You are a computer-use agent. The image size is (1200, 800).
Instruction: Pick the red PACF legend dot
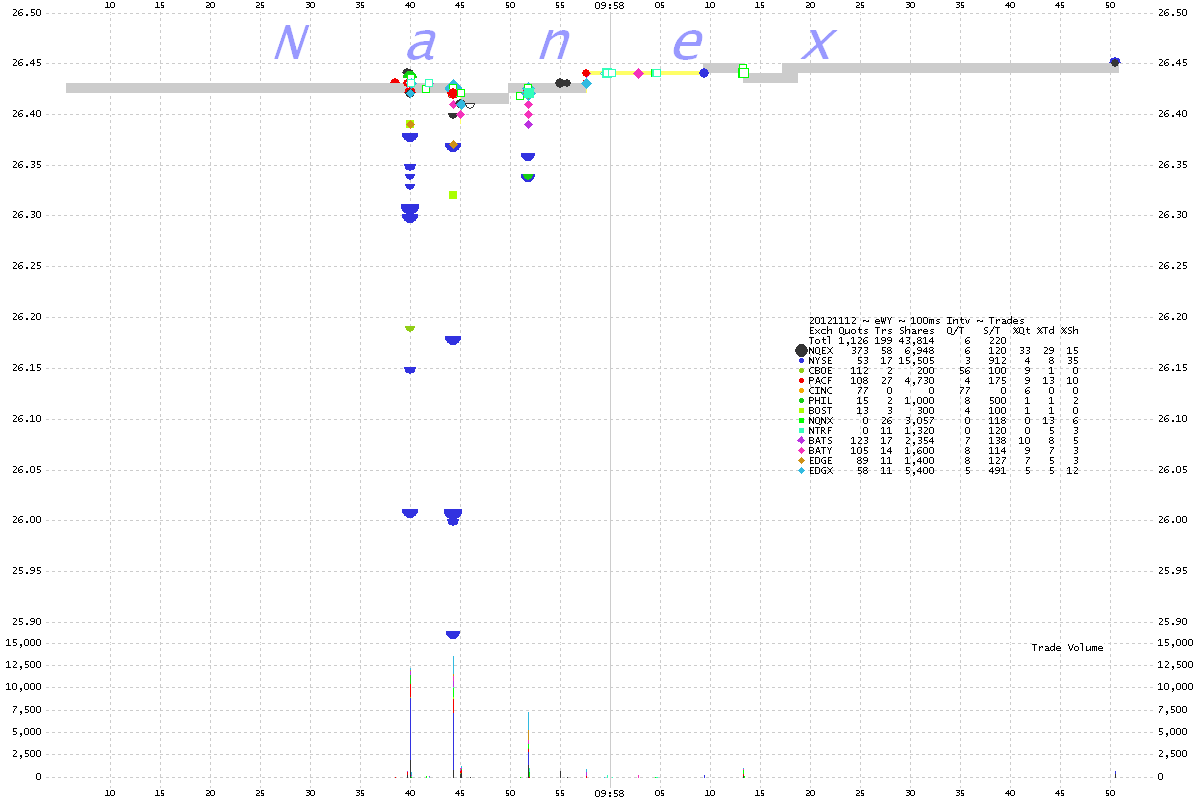[801, 380]
